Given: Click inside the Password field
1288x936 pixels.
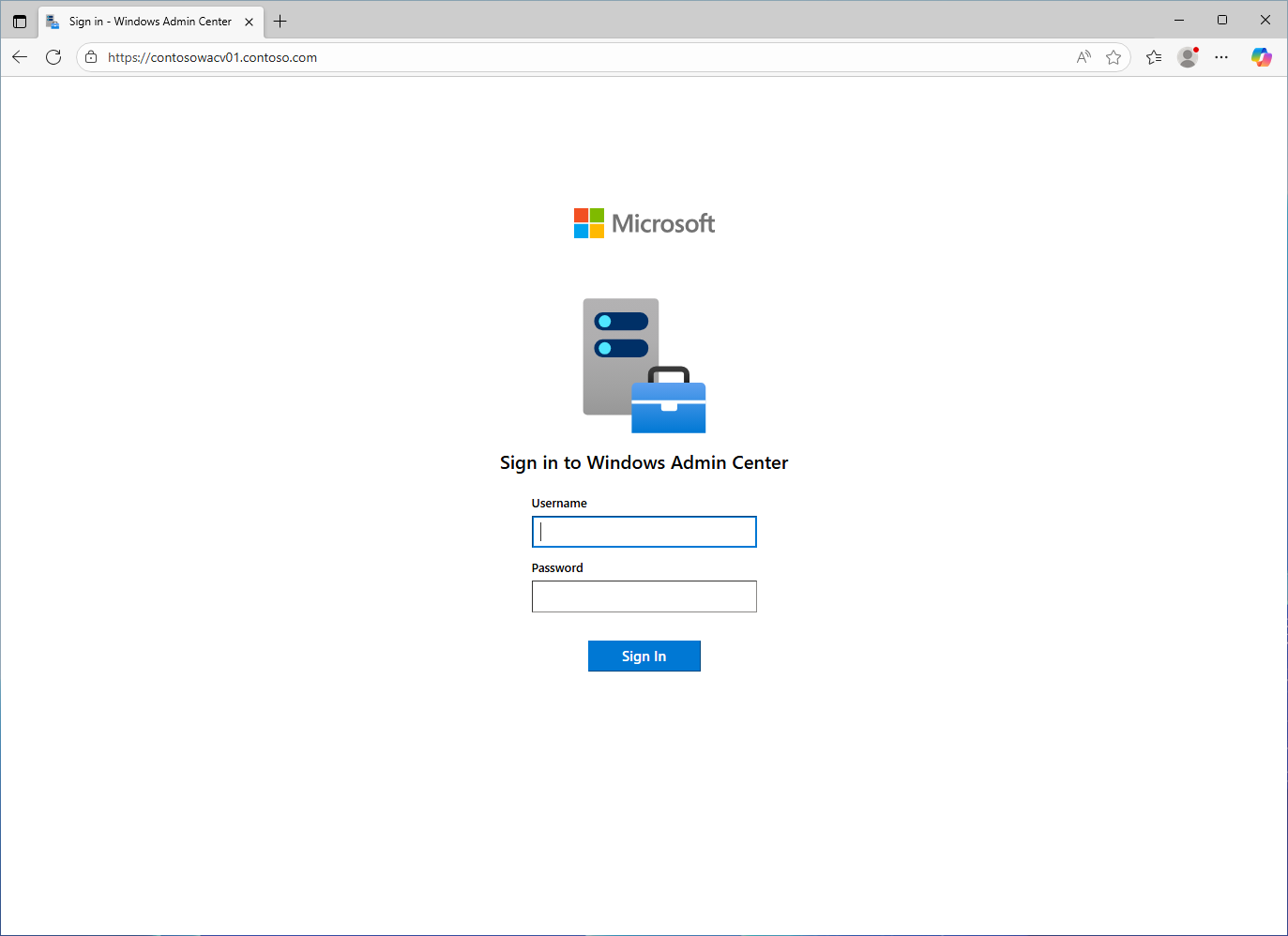Looking at the screenshot, I should [644, 596].
